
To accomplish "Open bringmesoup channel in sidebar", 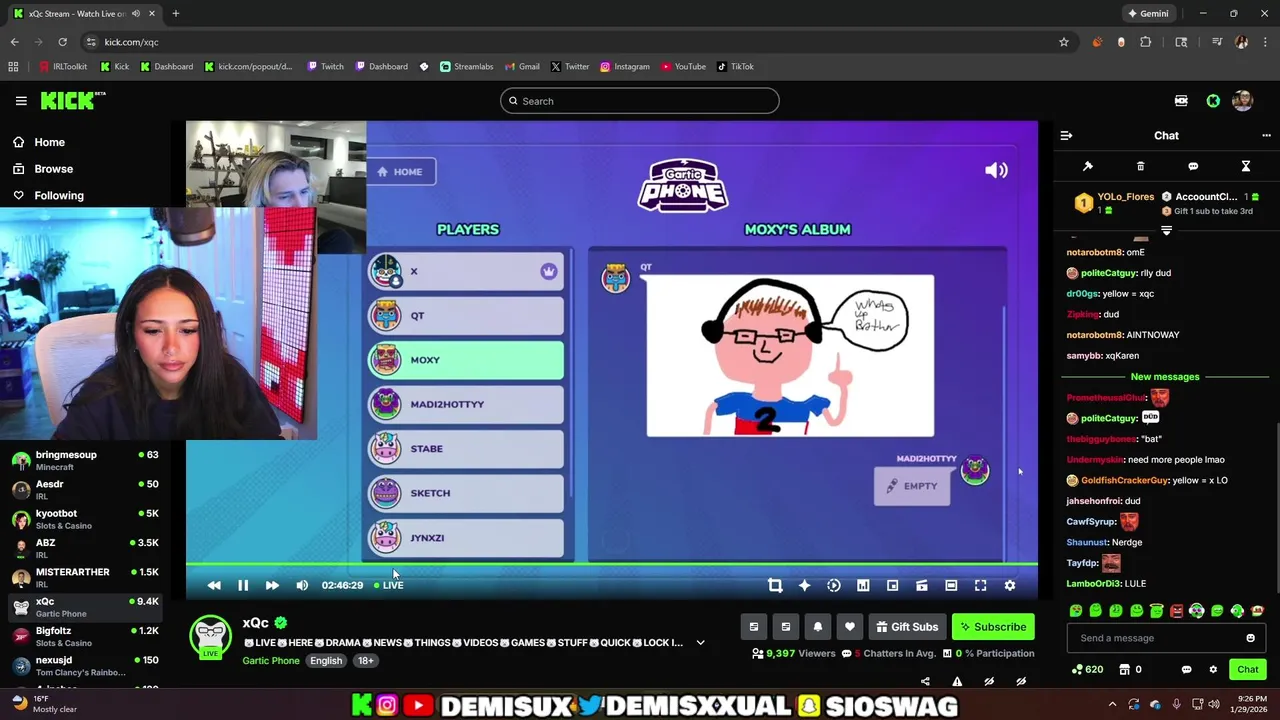I will click(85, 460).
